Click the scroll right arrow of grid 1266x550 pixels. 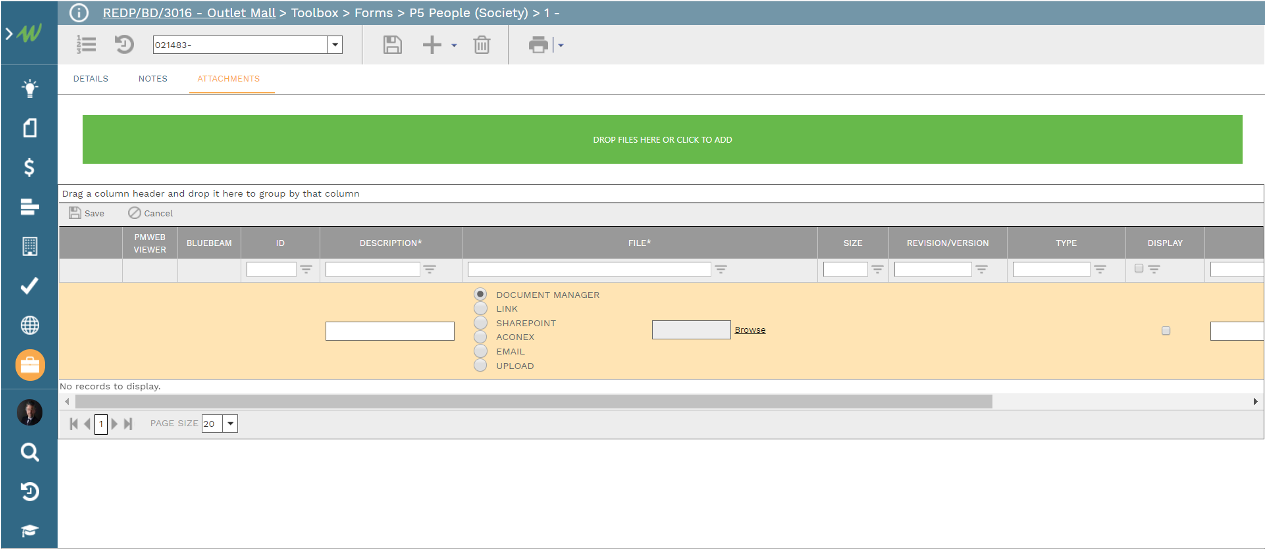pos(1256,401)
